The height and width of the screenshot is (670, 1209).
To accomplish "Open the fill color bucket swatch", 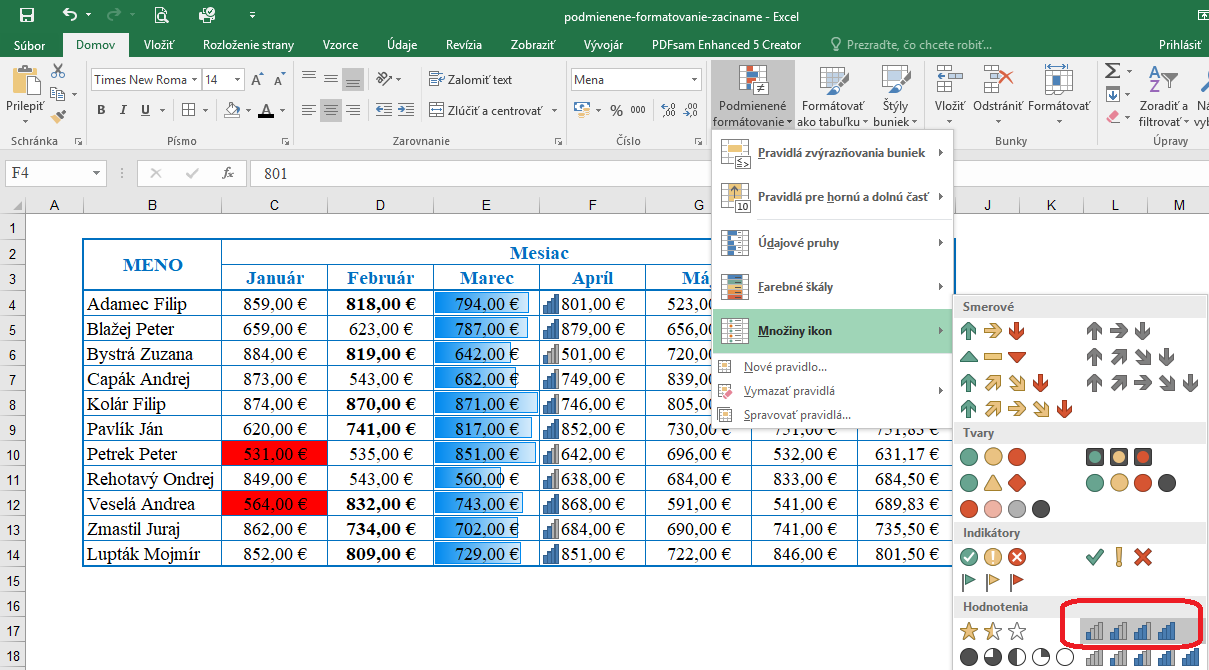I will click(x=232, y=110).
